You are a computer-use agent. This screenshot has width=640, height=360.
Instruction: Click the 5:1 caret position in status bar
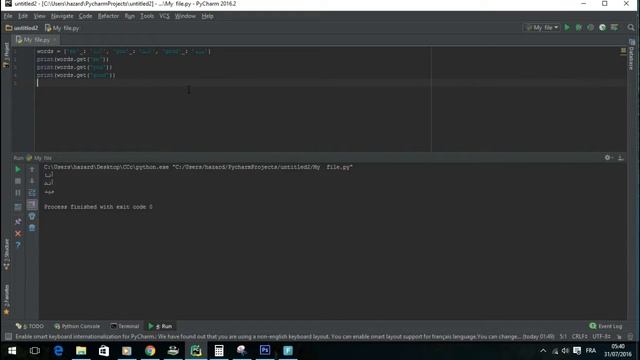[563, 336]
